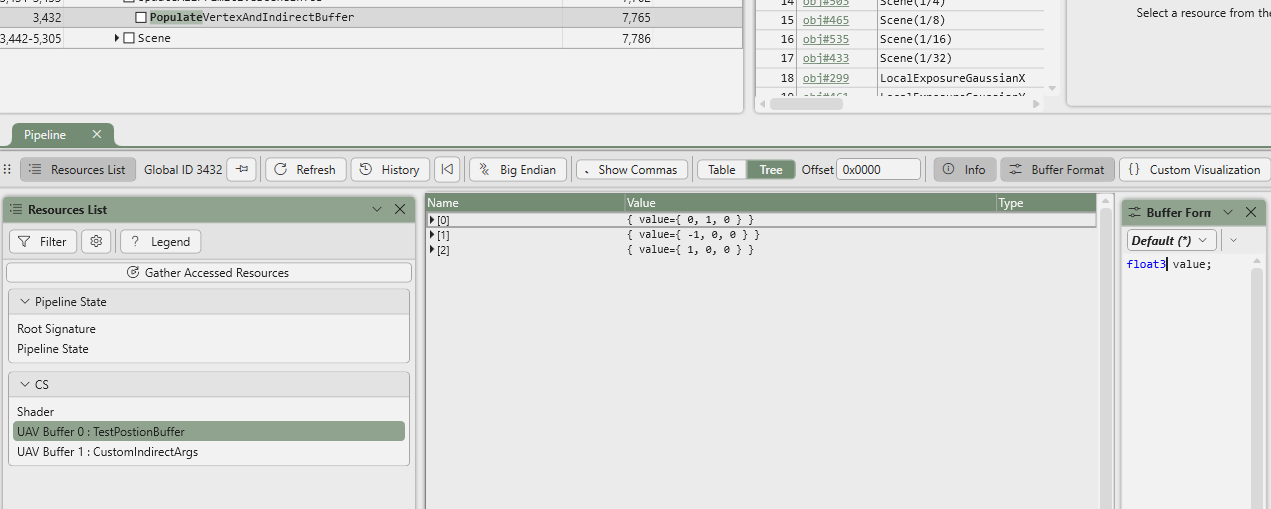Show the Legend
The height and width of the screenshot is (509, 1271).
click(160, 241)
